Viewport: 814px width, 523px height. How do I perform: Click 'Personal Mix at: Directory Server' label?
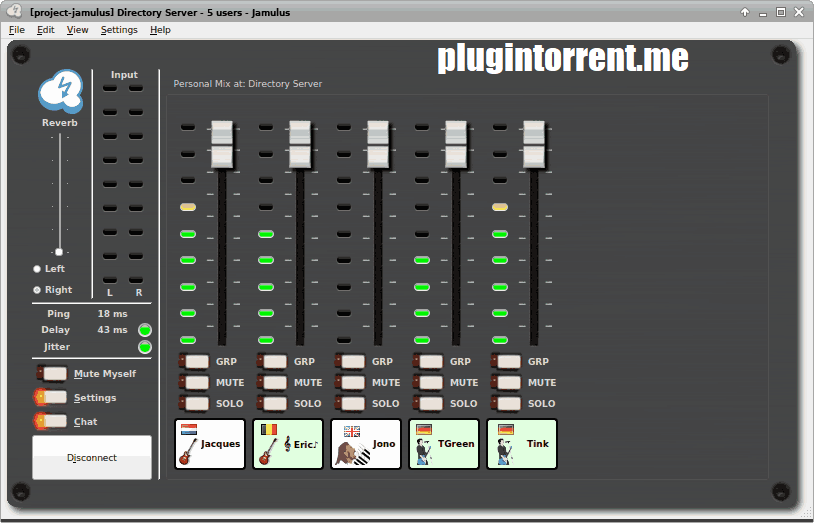(x=248, y=84)
